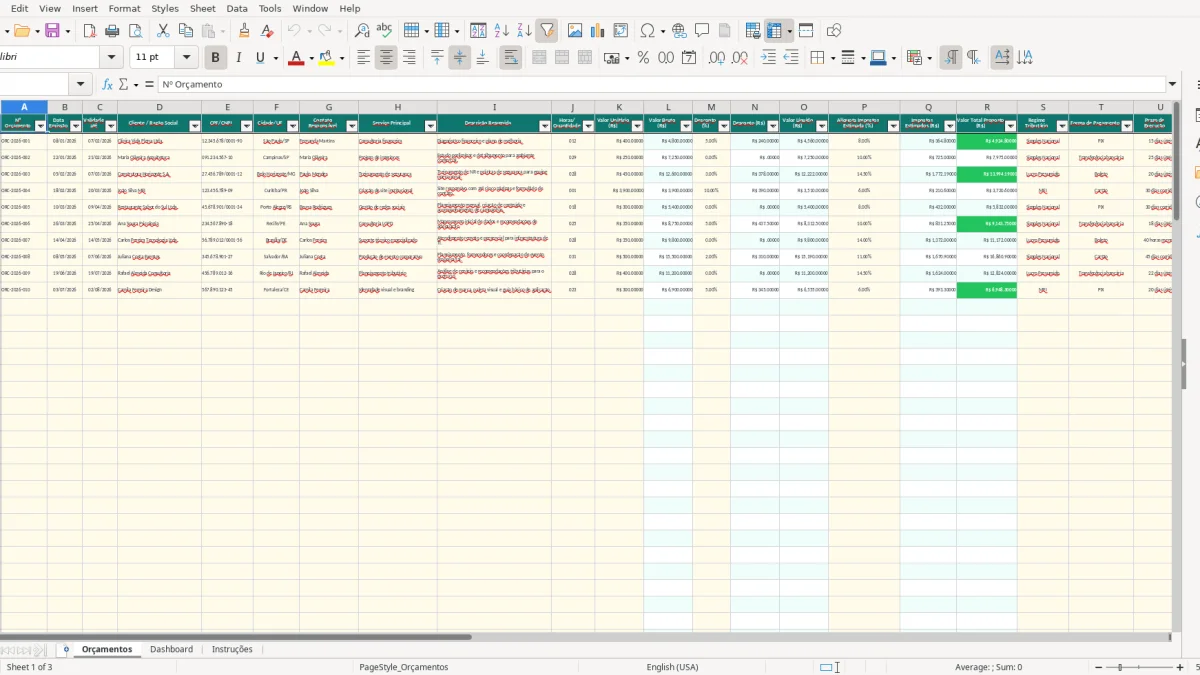Switch to the Instruções sheet tab

point(232,649)
